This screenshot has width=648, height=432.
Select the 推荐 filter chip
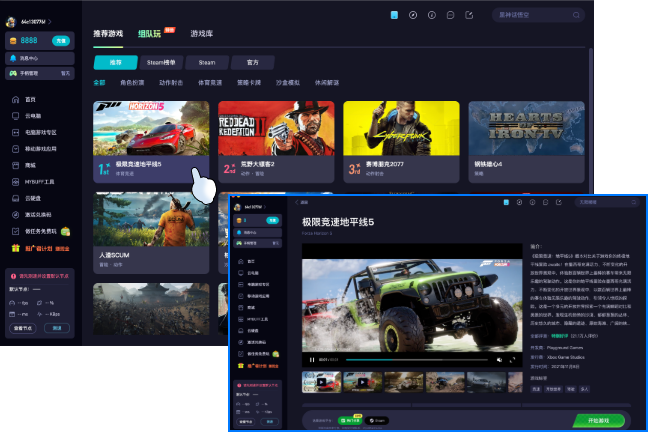click(x=116, y=62)
